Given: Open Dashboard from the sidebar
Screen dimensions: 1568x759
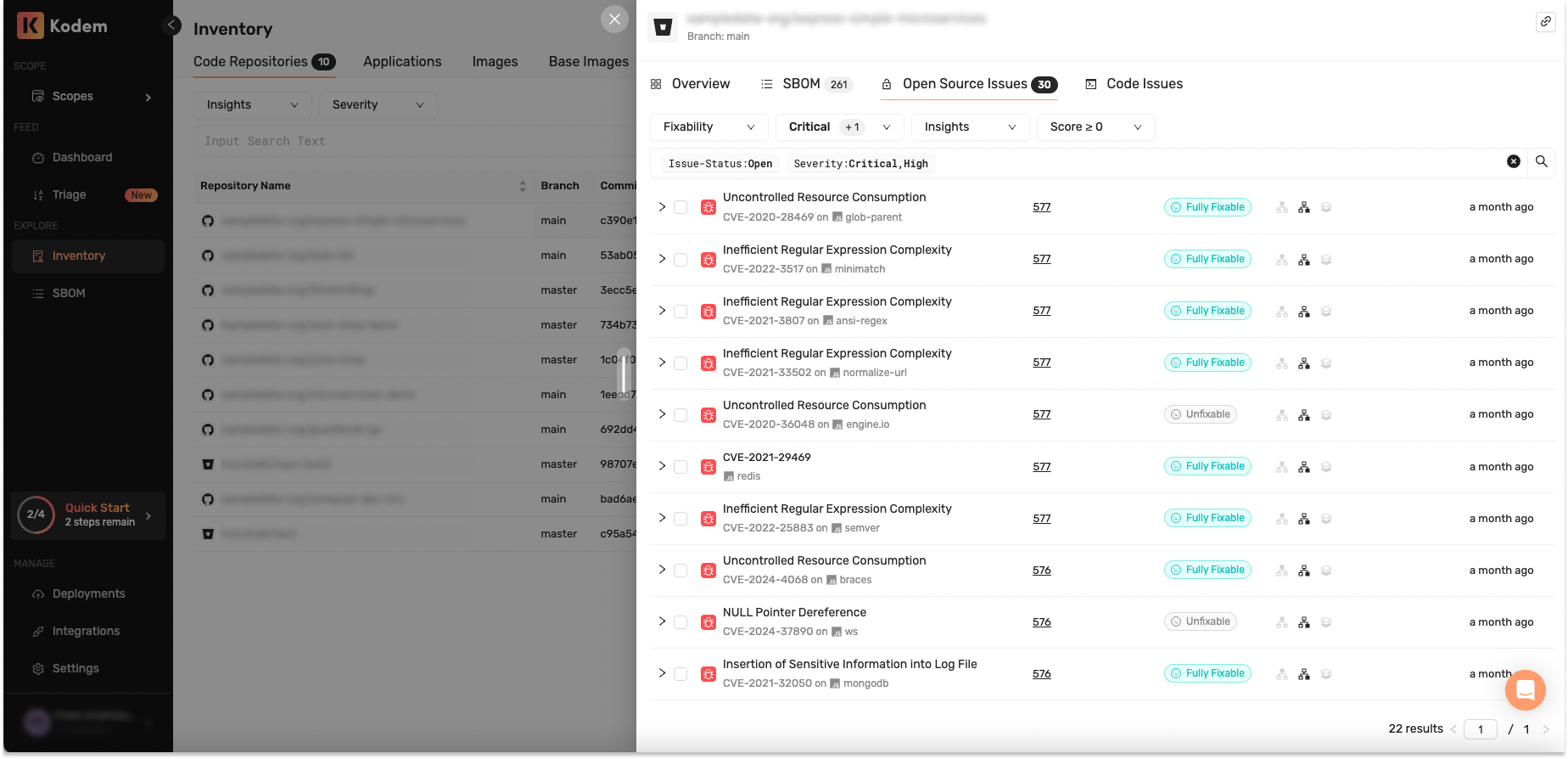Looking at the screenshot, I should (x=83, y=157).
